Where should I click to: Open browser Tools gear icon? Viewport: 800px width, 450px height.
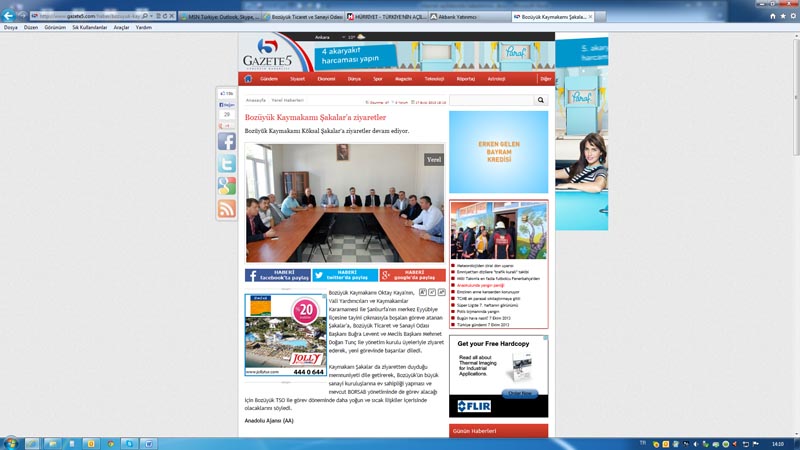793,16
